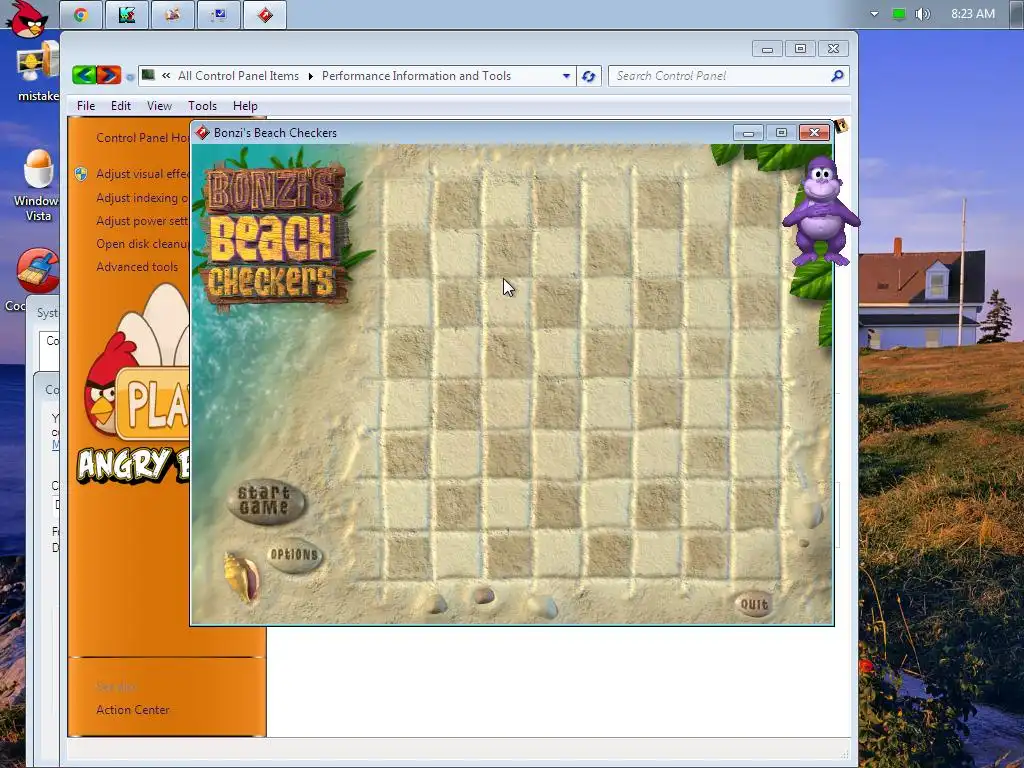This screenshot has width=1024, height=768.
Task: Click the shield icon beside Adjust visual effects
Action: pos(81,174)
